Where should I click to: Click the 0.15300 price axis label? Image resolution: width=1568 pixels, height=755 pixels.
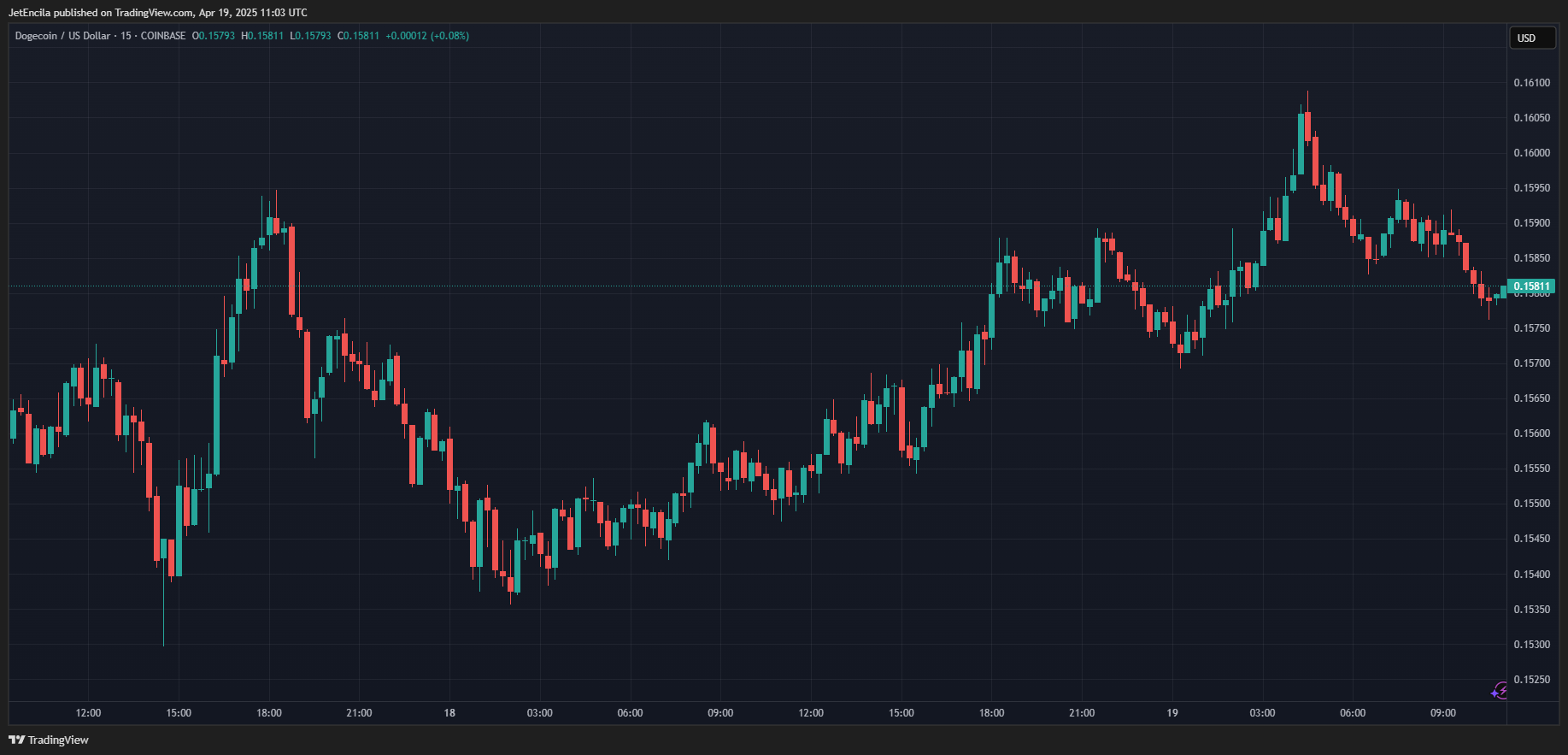click(1531, 645)
